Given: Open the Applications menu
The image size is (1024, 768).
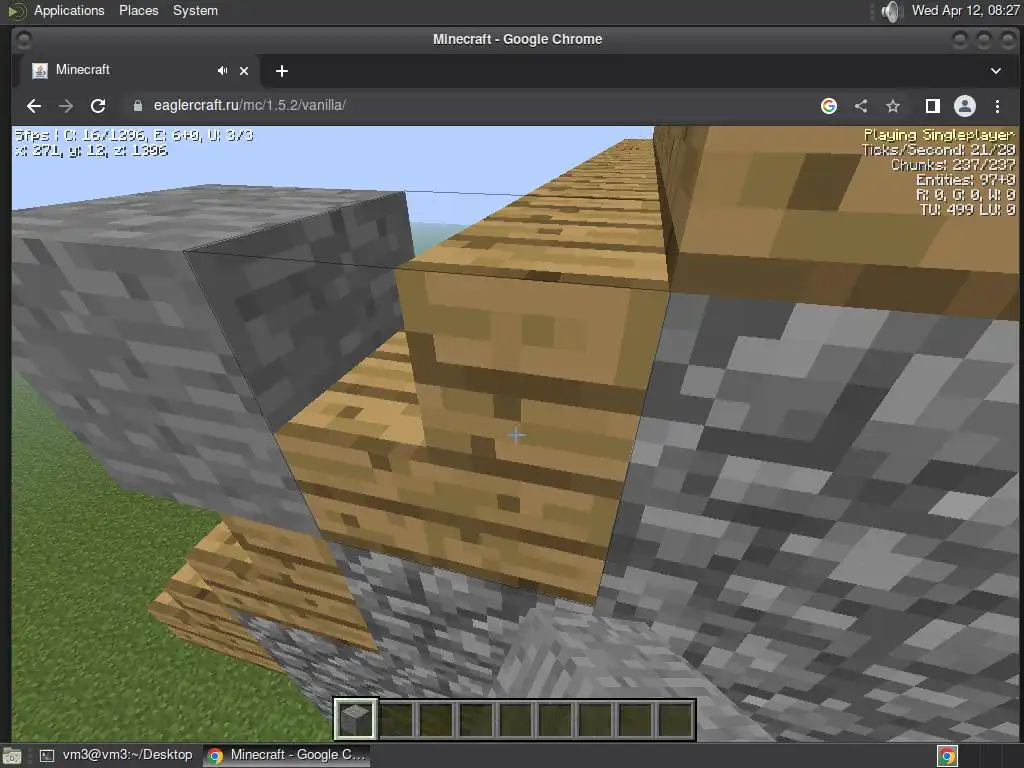Looking at the screenshot, I should [x=69, y=10].
